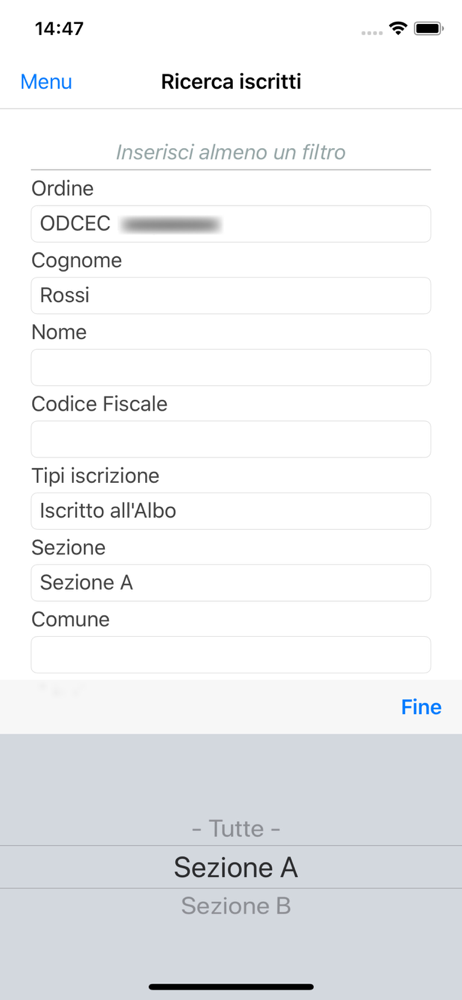
Task: Tap the Ricerca iscritti title
Action: pos(231,82)
